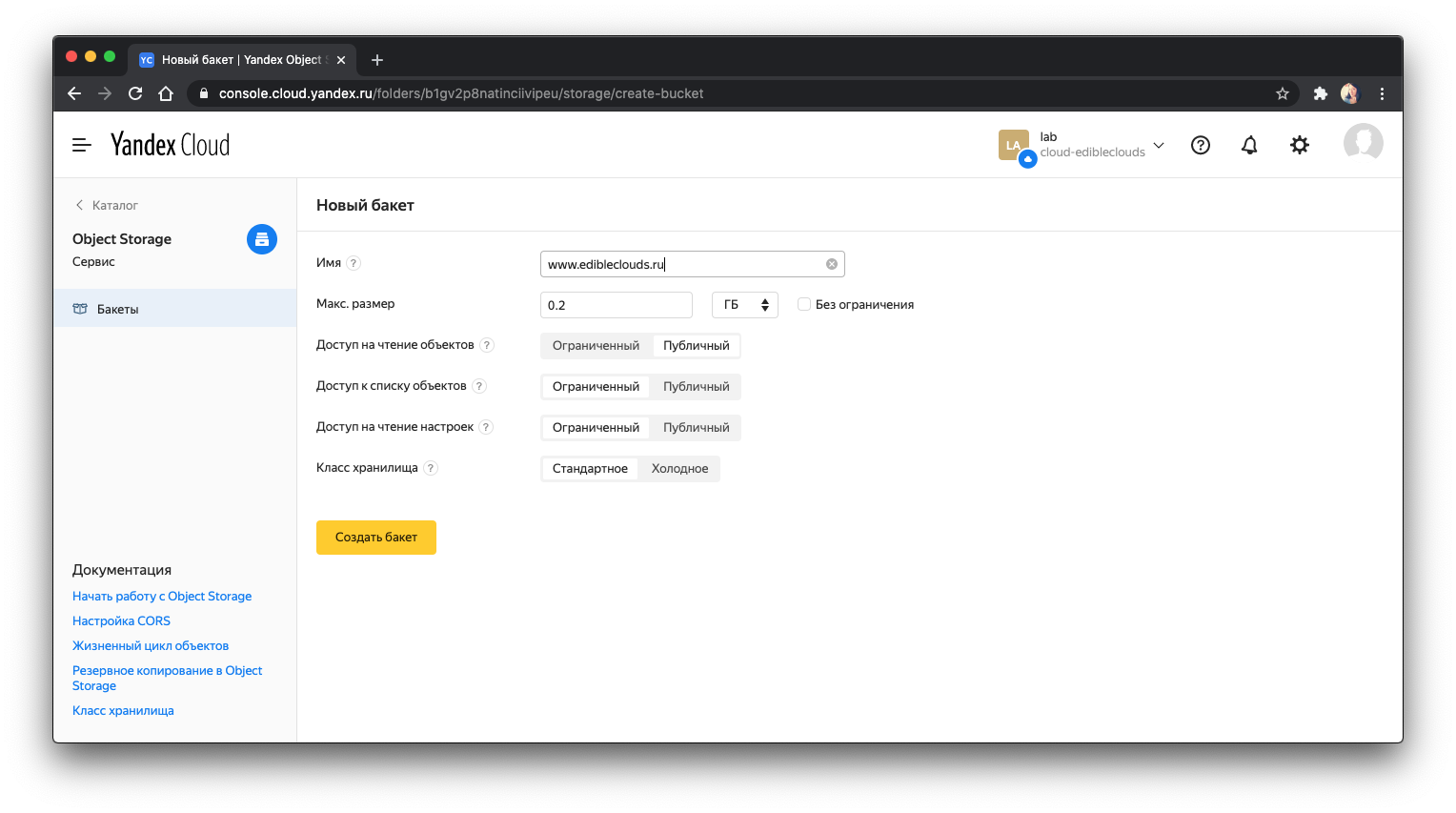Open the Настройка CORS documentation link
The height and width of the screenshot is (813, 1456).
point(121,620)
